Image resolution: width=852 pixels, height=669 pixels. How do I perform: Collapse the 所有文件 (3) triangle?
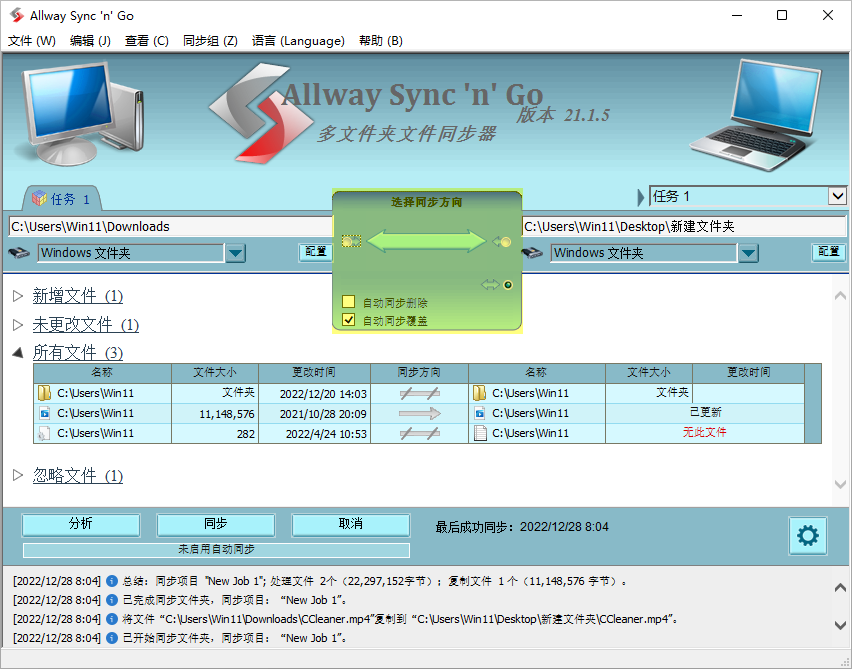(x=18, y=353)
